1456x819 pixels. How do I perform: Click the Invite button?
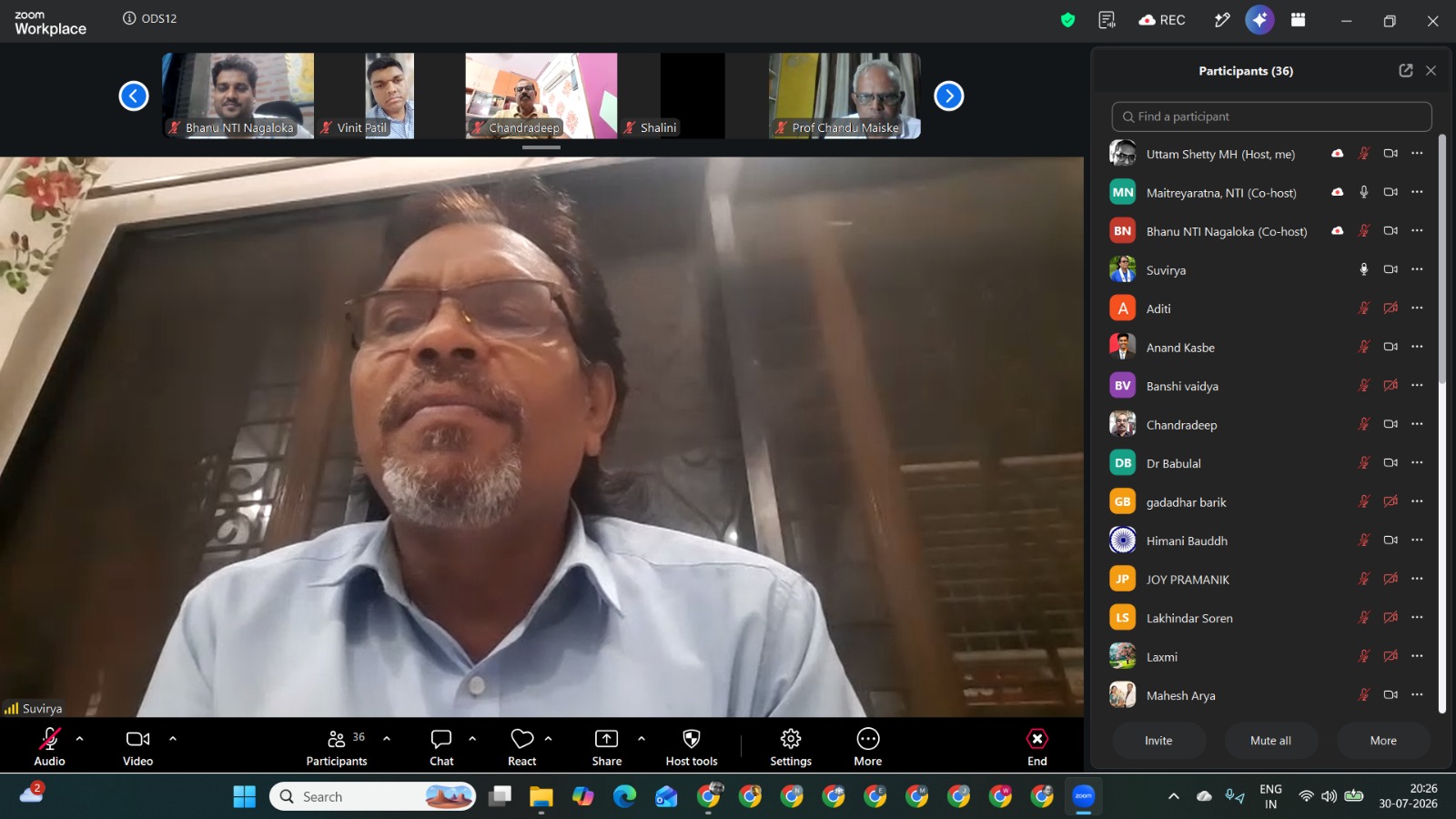point(1158,741)
